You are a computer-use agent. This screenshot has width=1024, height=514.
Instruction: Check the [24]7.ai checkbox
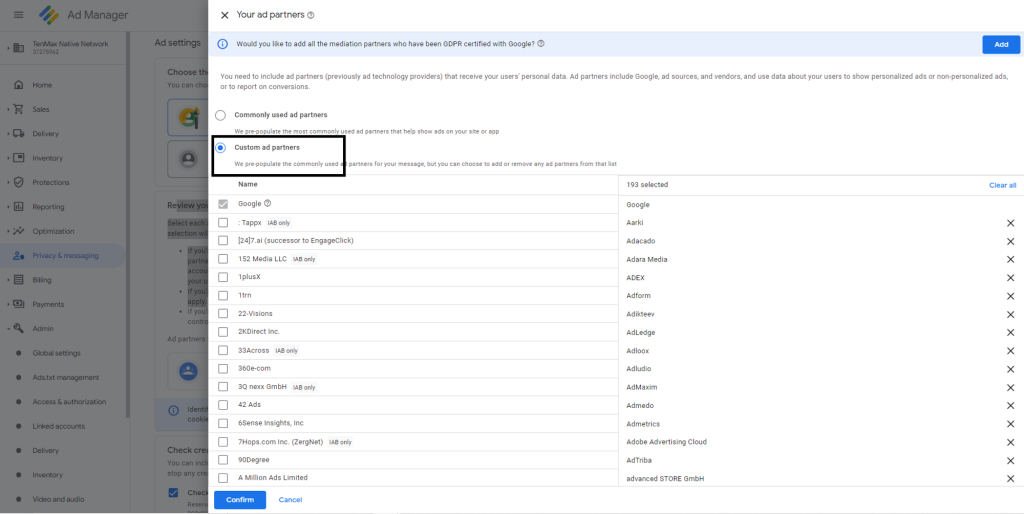pyautogui.click(x=223, y=241)
